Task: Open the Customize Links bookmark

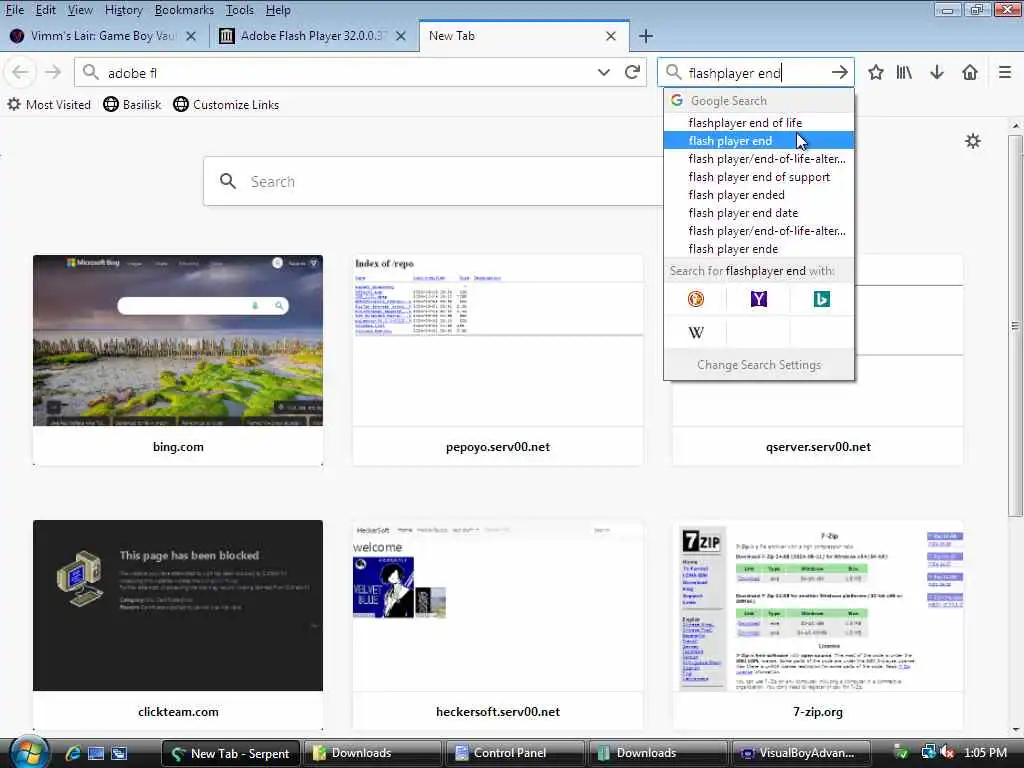Action: [x=226, y=104]
